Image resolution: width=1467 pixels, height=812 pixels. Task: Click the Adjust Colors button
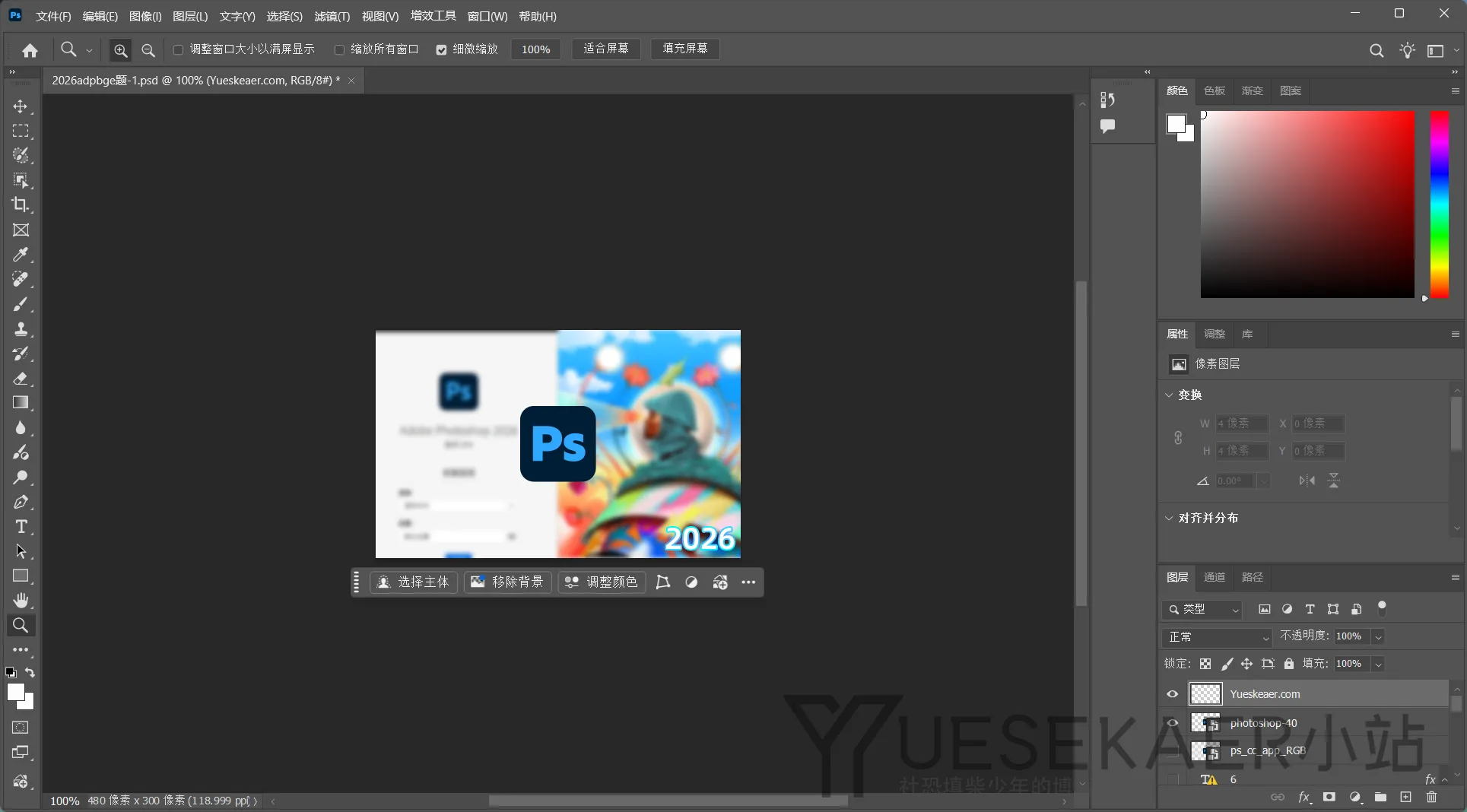pos(602,582)
